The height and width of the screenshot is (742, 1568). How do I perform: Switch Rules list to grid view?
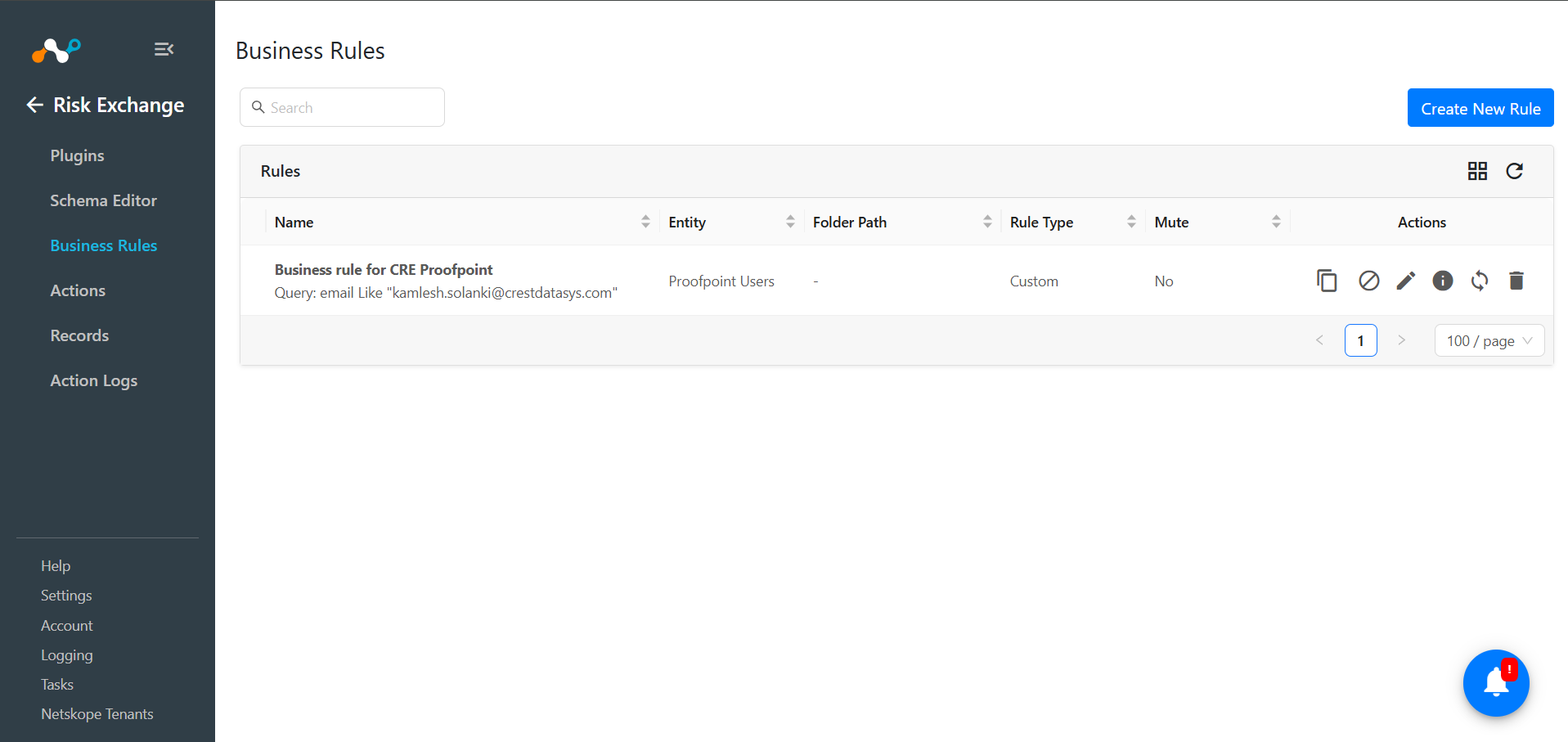tap(1477, 171)
